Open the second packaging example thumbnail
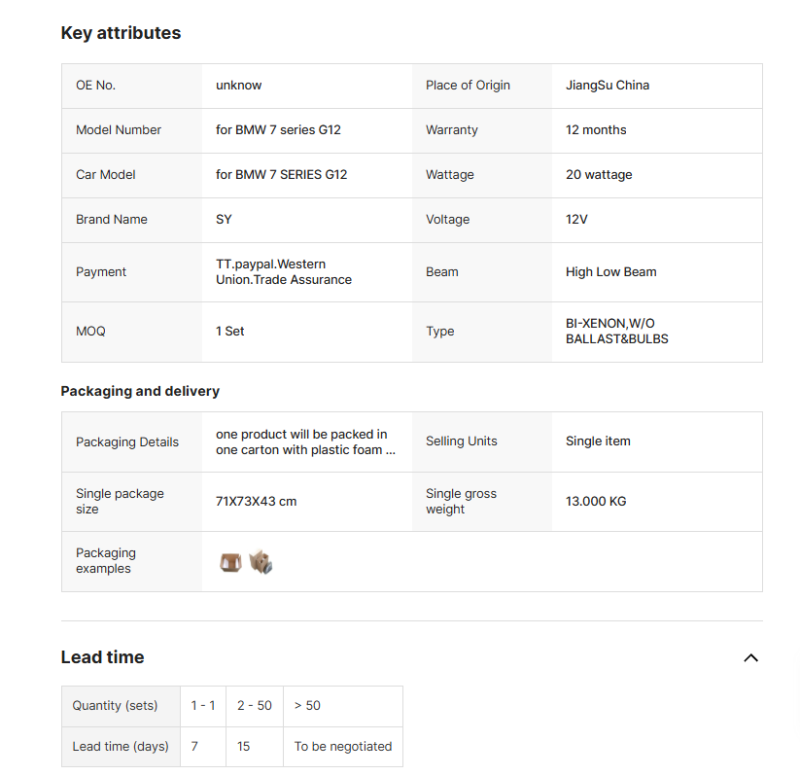Viewport: 800px width, 776px height. (261, 562)
